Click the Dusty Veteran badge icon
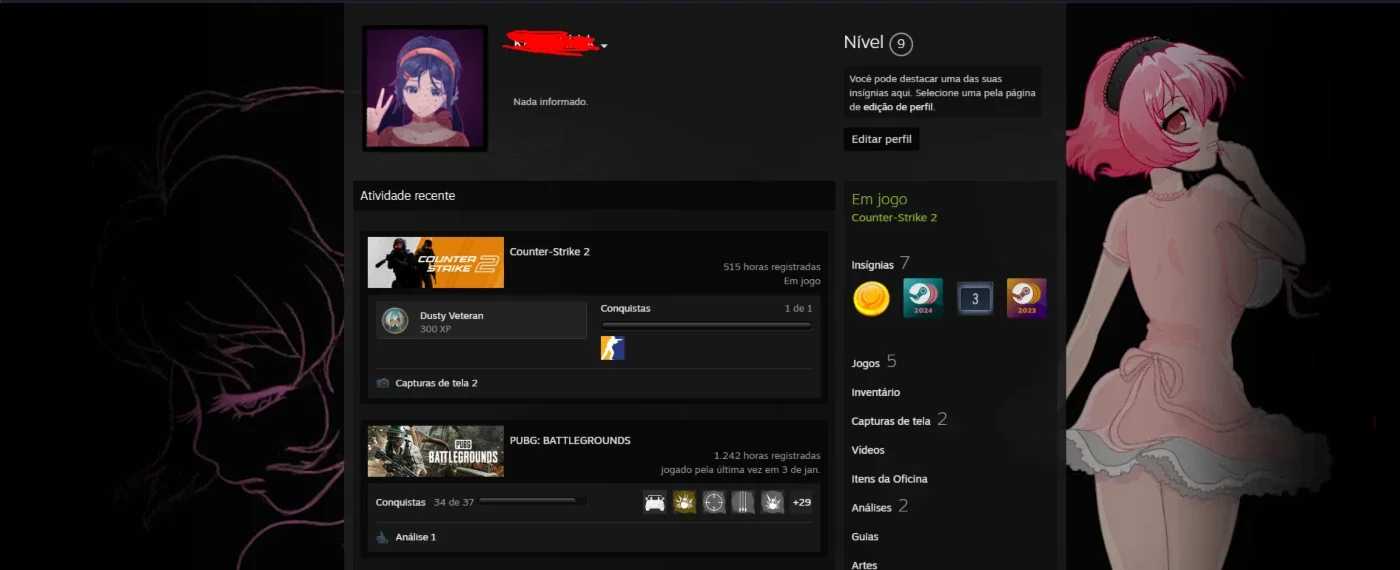The image size is (1400, 570). click(x=395, y=321)
